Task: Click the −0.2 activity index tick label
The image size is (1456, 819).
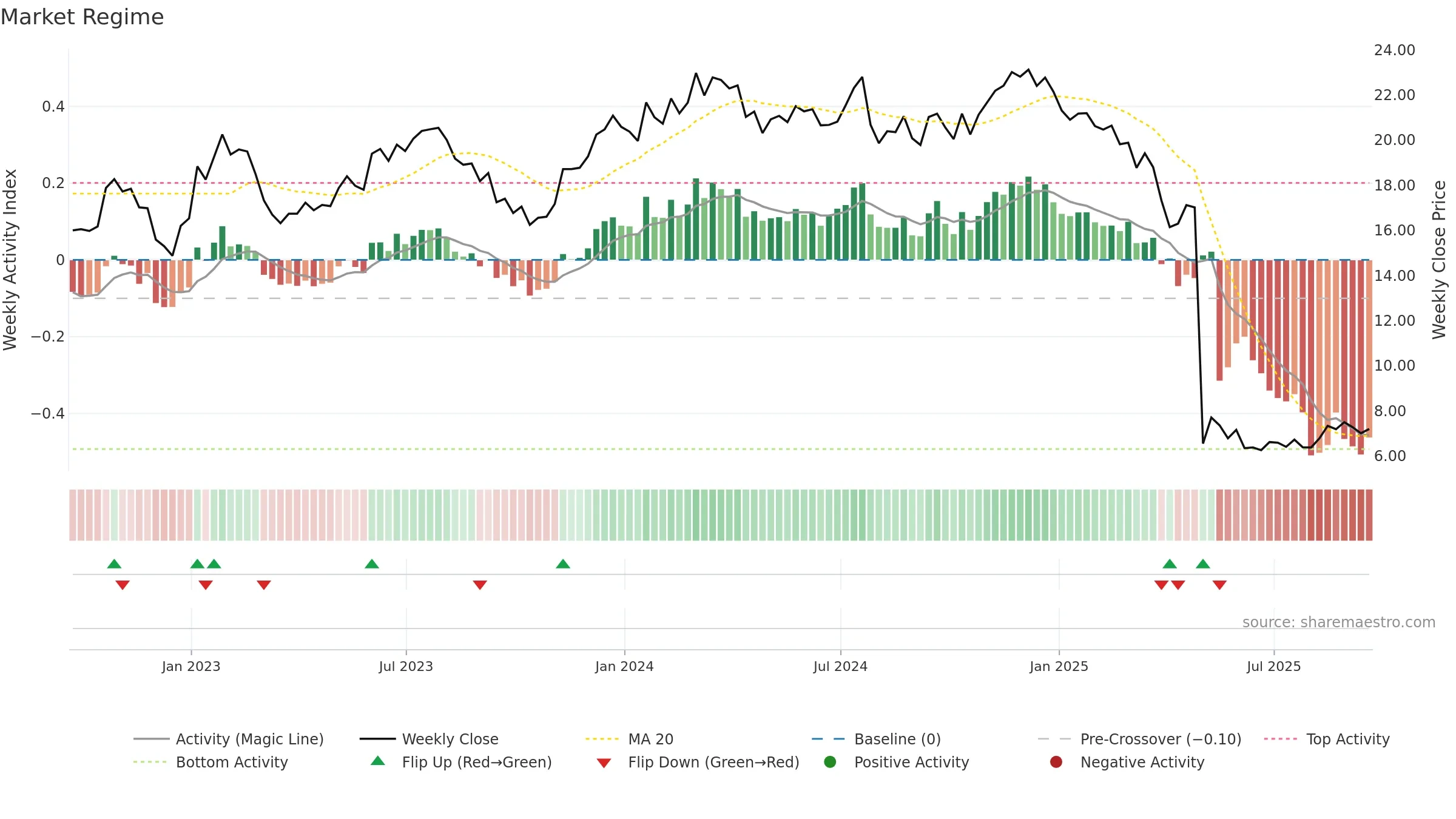Action: [48, 337]
